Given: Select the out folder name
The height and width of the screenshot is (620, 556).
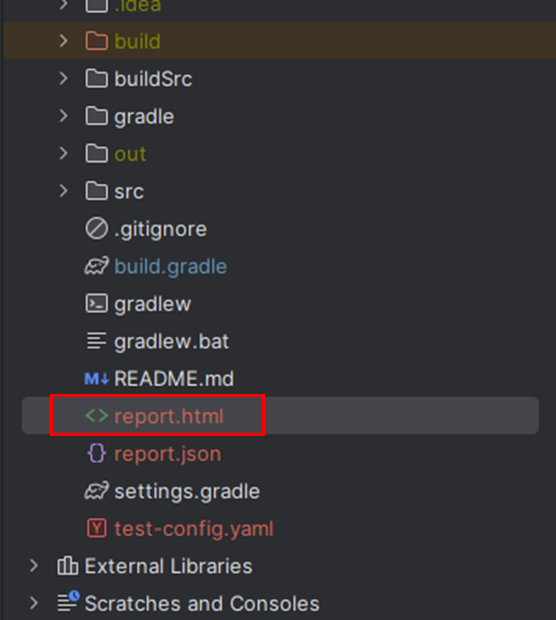Looking at the screenshot, I should pos(130,154).
